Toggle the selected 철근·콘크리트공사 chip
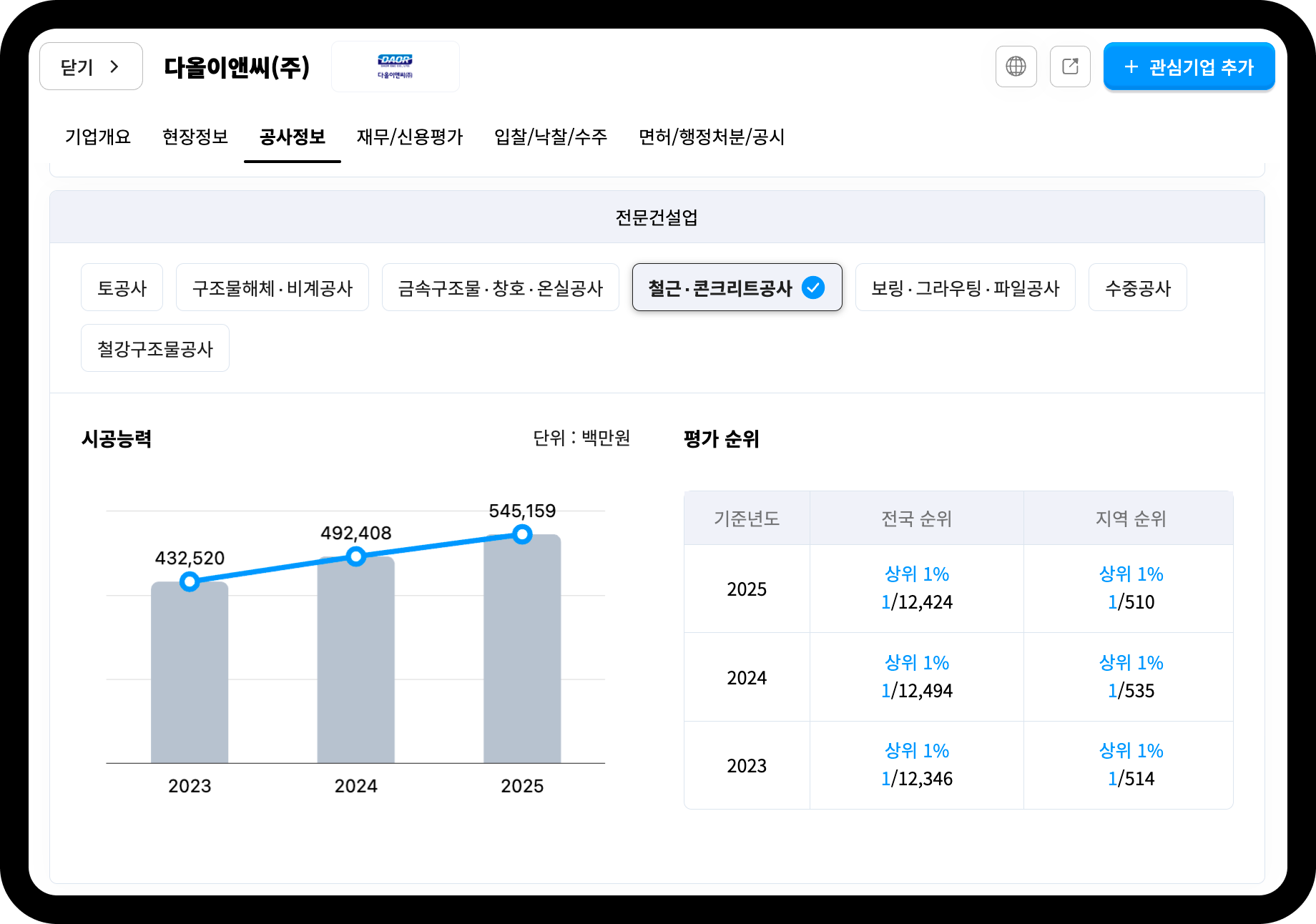The width and height of the screenshot is (1316, 924). [737, 287]
